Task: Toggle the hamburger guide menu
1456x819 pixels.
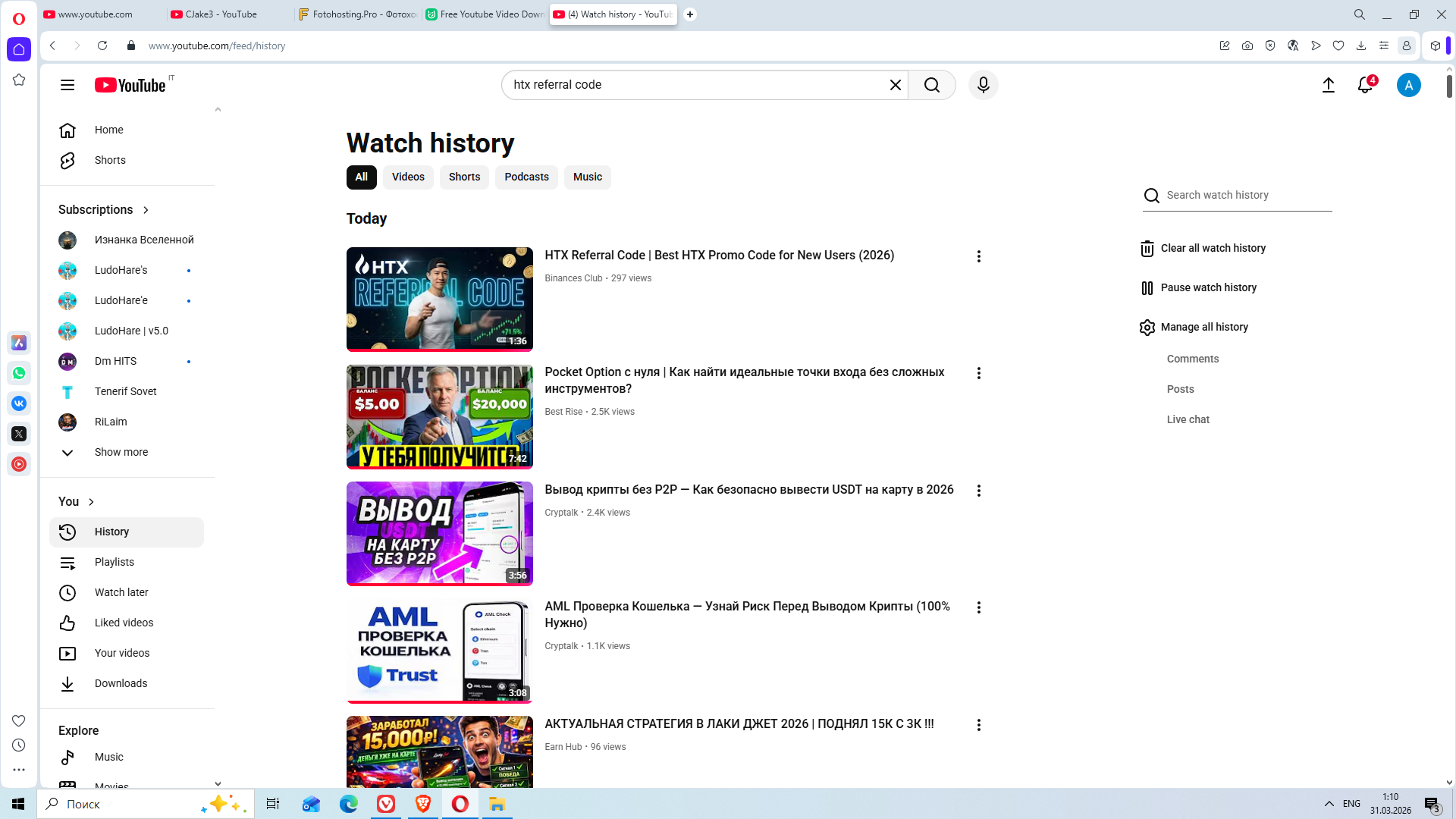Action: click(x=67, y=85)
